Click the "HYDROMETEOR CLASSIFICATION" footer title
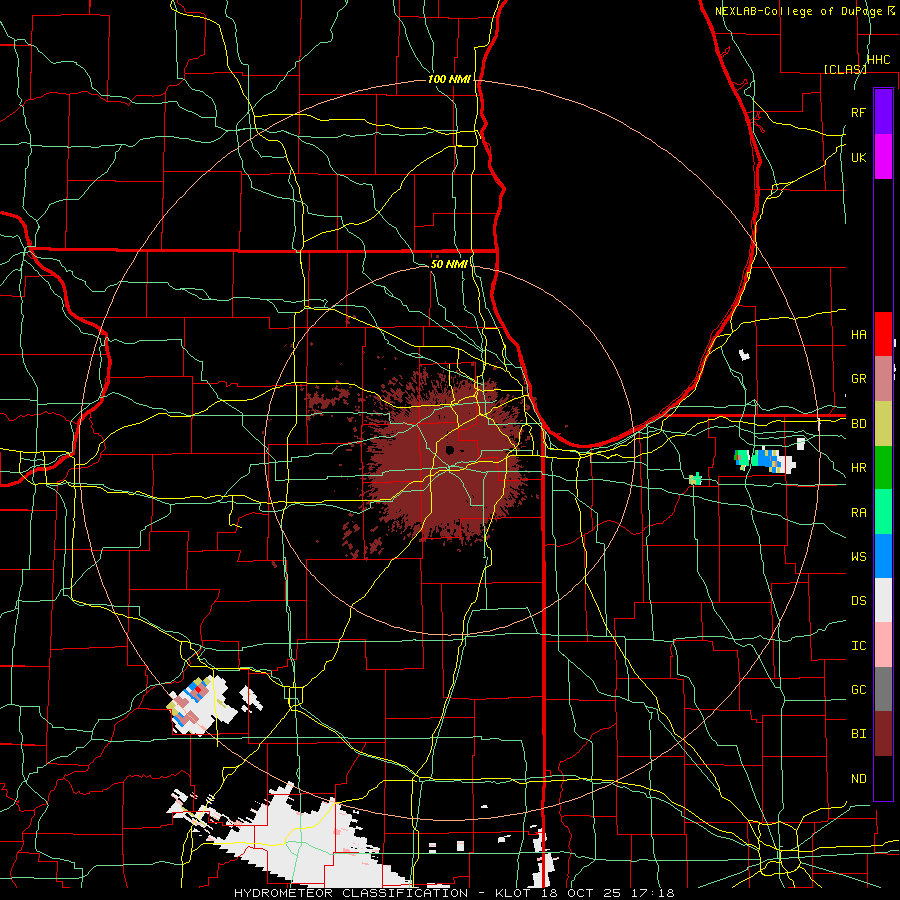The image size is (900, 900). (x=351, y=893)
